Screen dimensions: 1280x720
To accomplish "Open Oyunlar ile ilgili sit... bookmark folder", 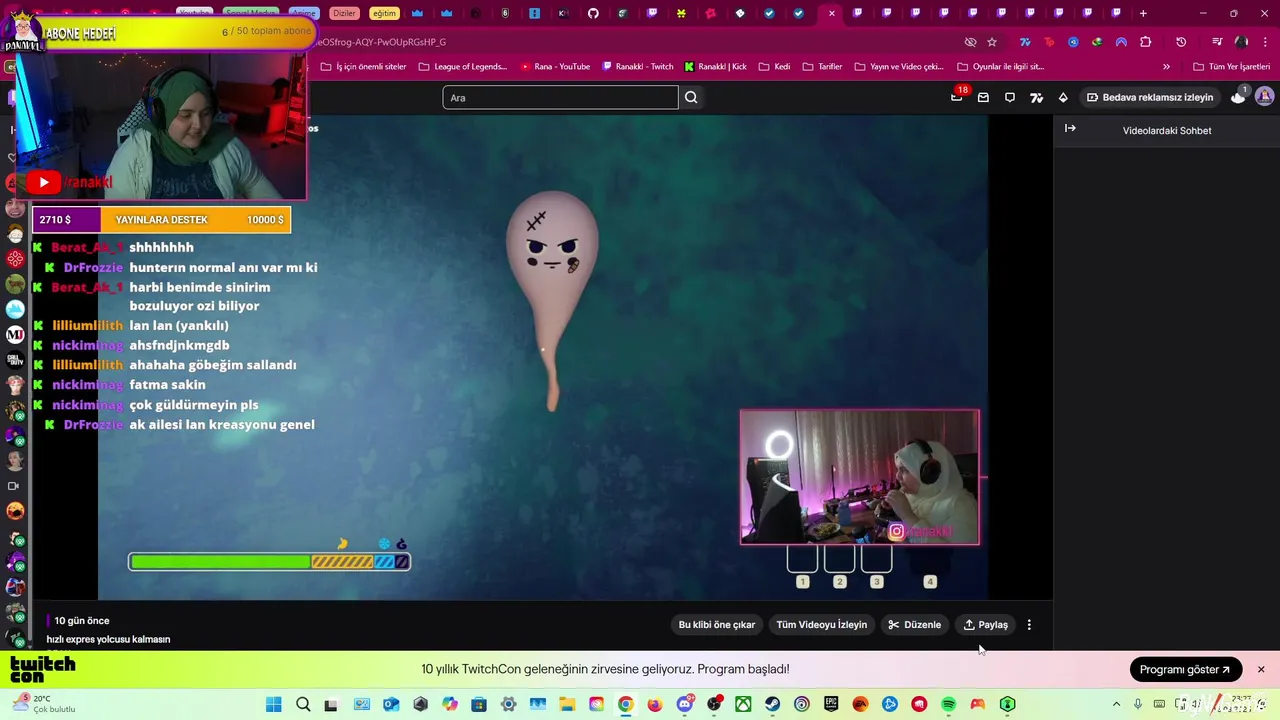I will pyautogui.click(x=1000, y=67).
